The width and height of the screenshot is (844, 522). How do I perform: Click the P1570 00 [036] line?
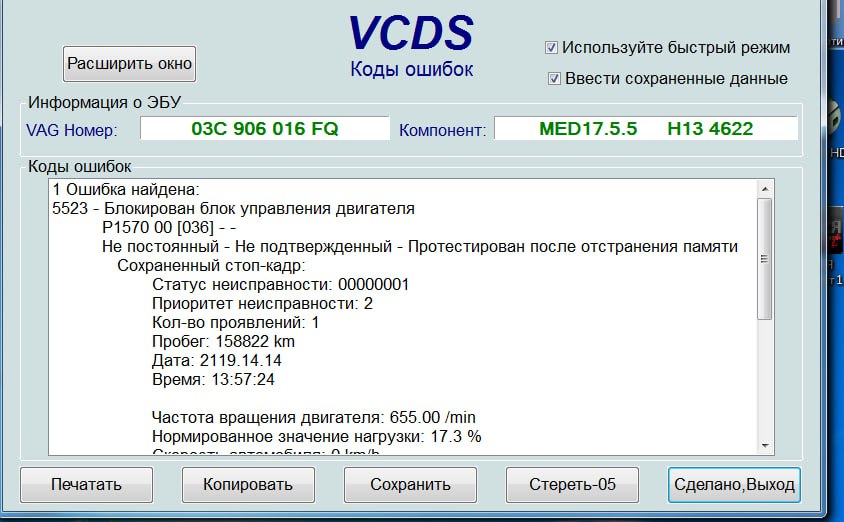pyautogui.click(x=169, y=228)
